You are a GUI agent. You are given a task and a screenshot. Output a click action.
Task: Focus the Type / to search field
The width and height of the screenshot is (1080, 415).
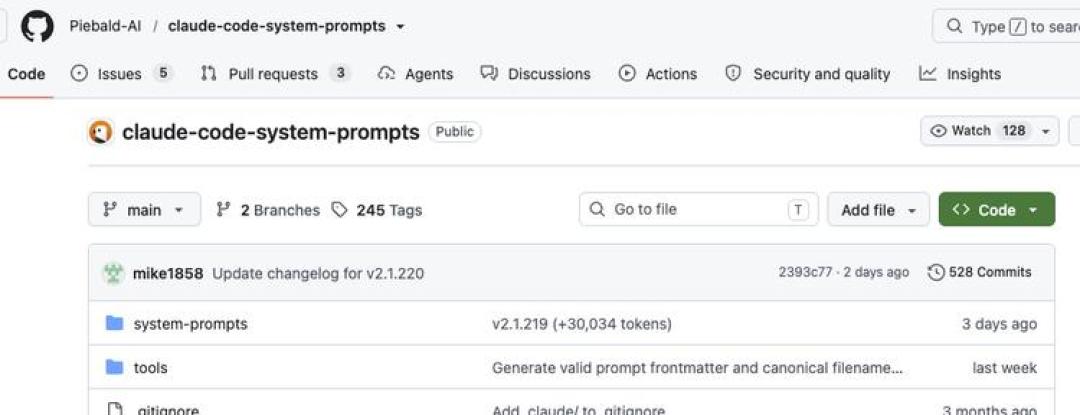1006,27
